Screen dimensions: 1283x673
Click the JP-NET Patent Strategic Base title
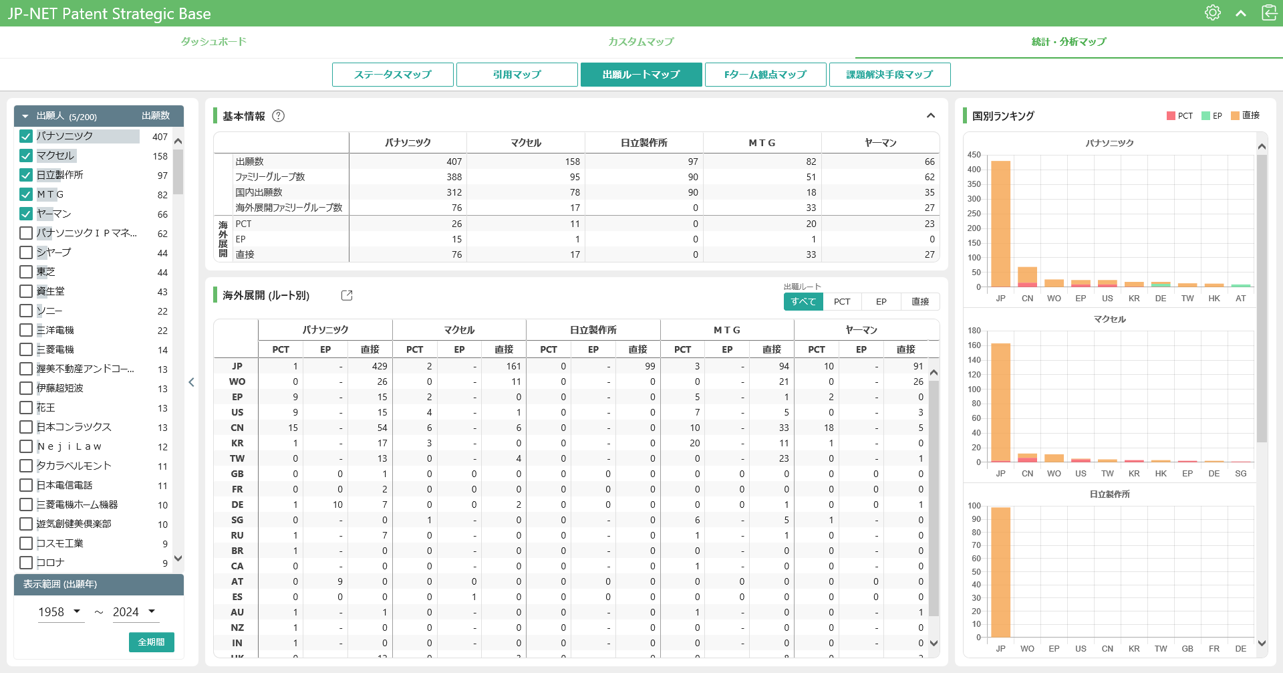pos(109,14)
